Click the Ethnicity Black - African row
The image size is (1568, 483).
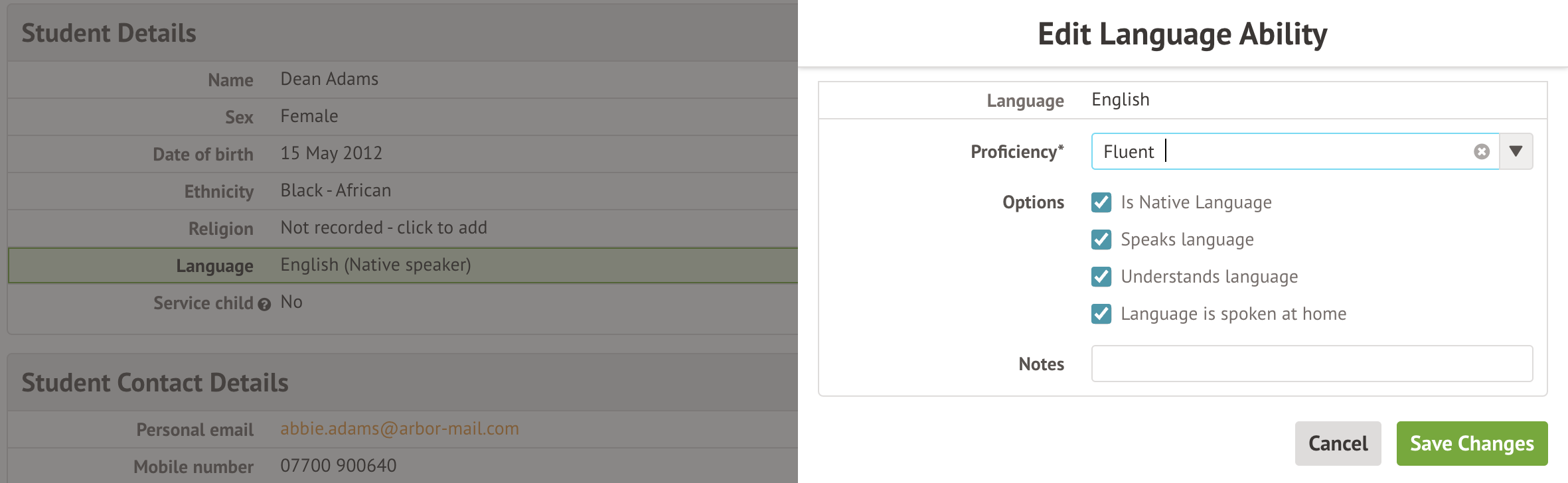402,191
